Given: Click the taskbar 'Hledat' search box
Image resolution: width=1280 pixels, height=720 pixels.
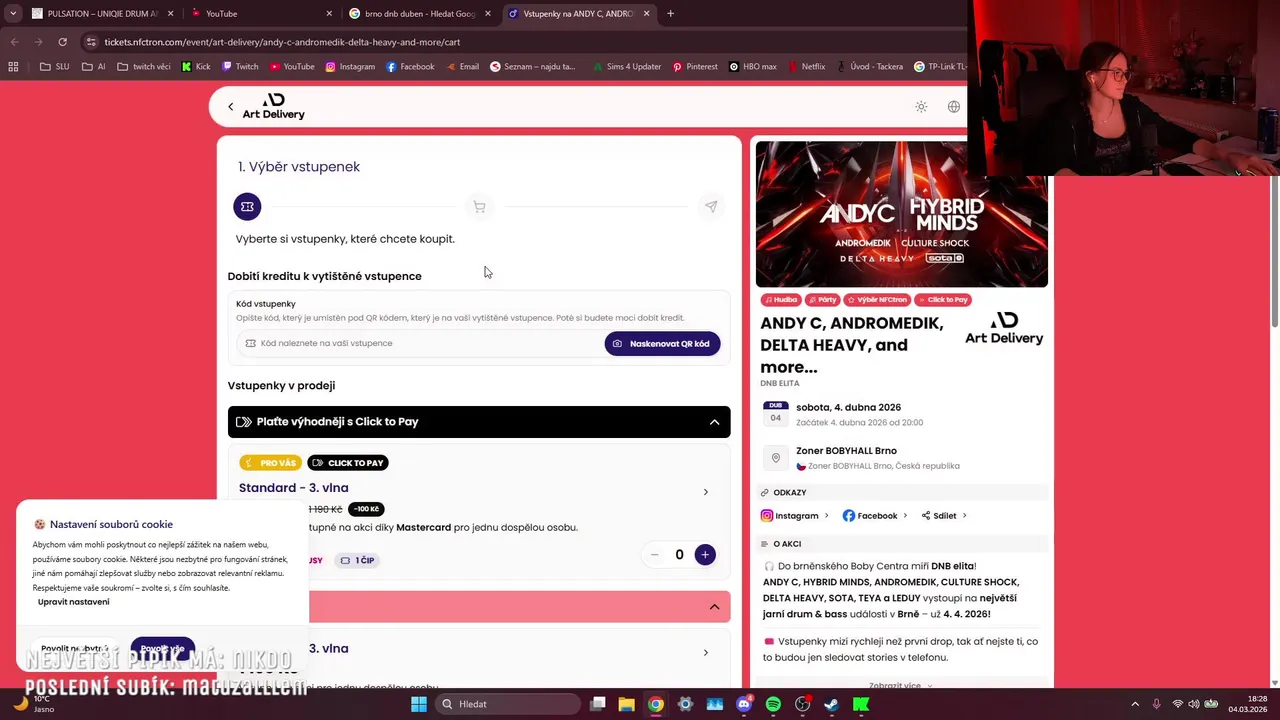Looking at the screenshot, I should (508, 704).
